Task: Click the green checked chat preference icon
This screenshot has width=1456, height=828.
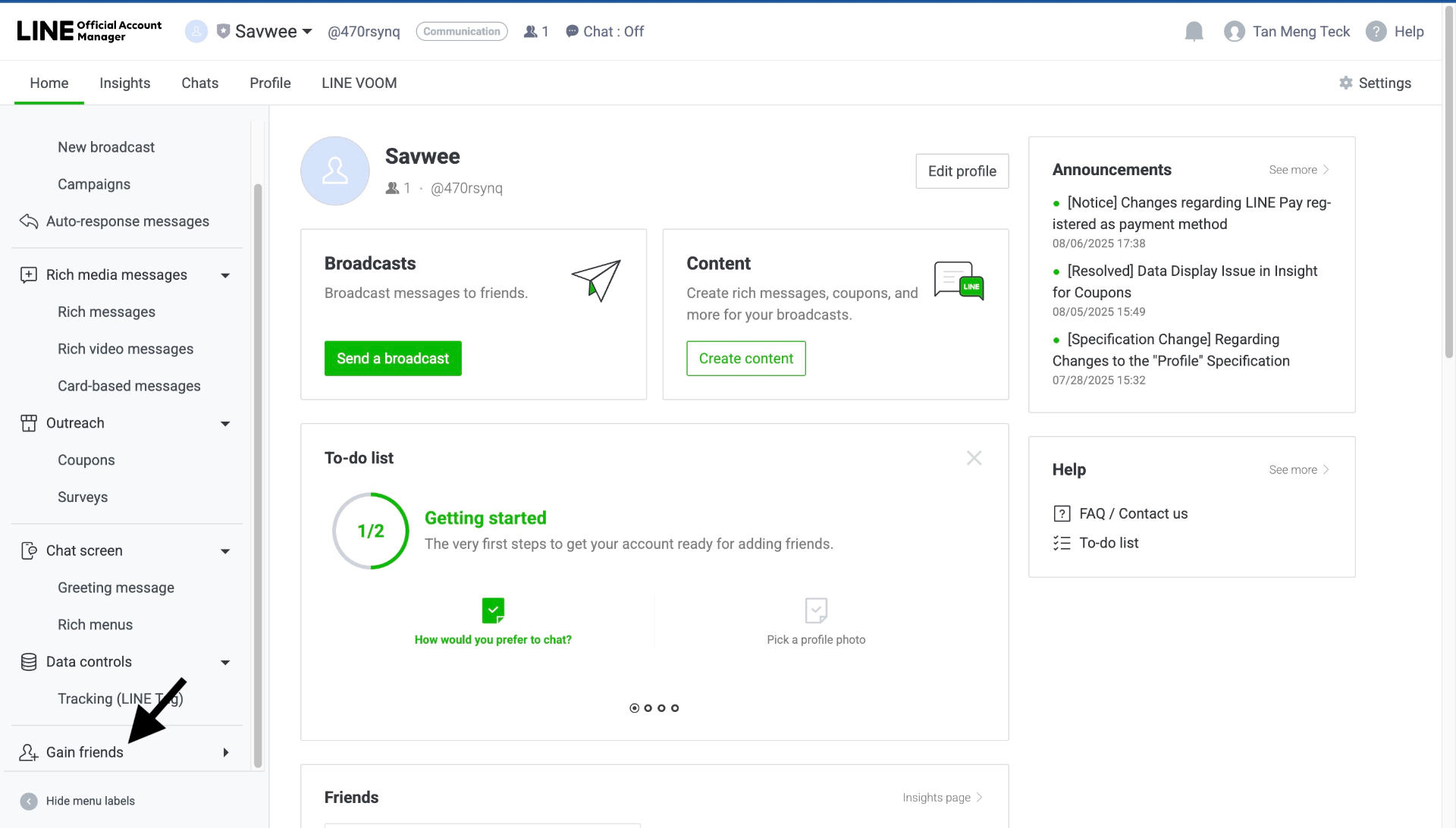Action: pos(493,610)
